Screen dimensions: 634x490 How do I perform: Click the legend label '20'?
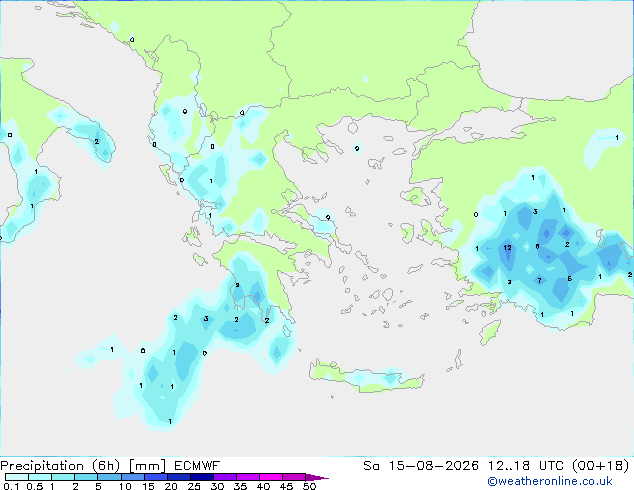click(171, 486)
